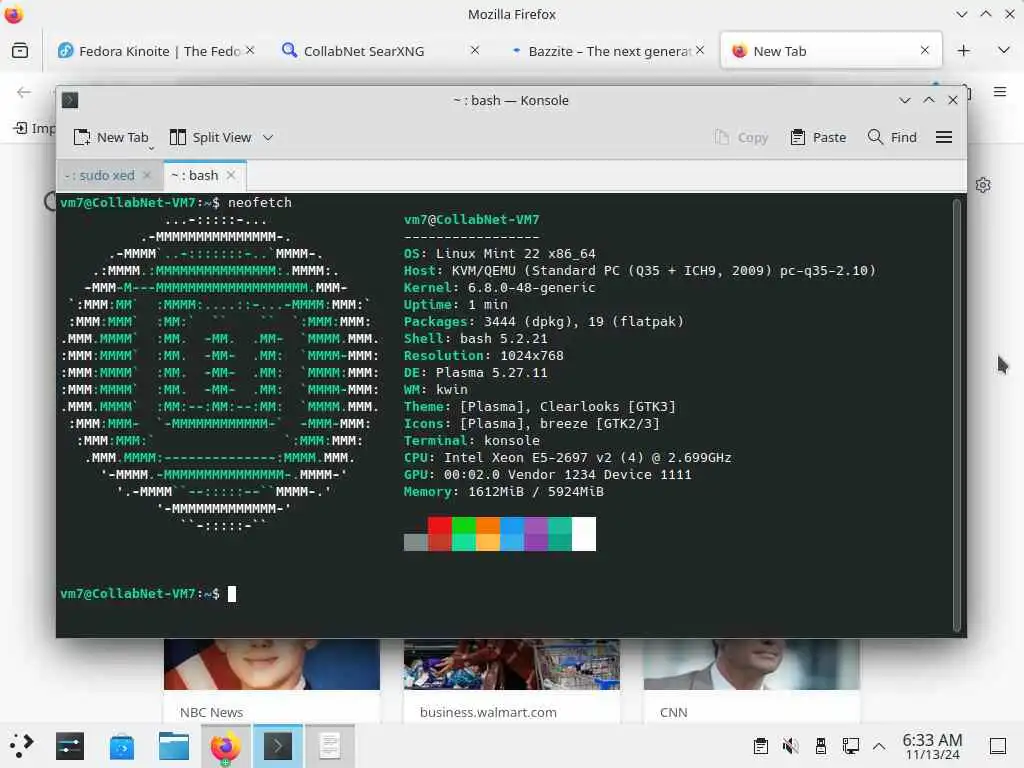The width and height of the screenshot is (1024, 768).
Task: Open the business.walmart.com sponsored thumbnail
Action: click(x=511, y=664)
